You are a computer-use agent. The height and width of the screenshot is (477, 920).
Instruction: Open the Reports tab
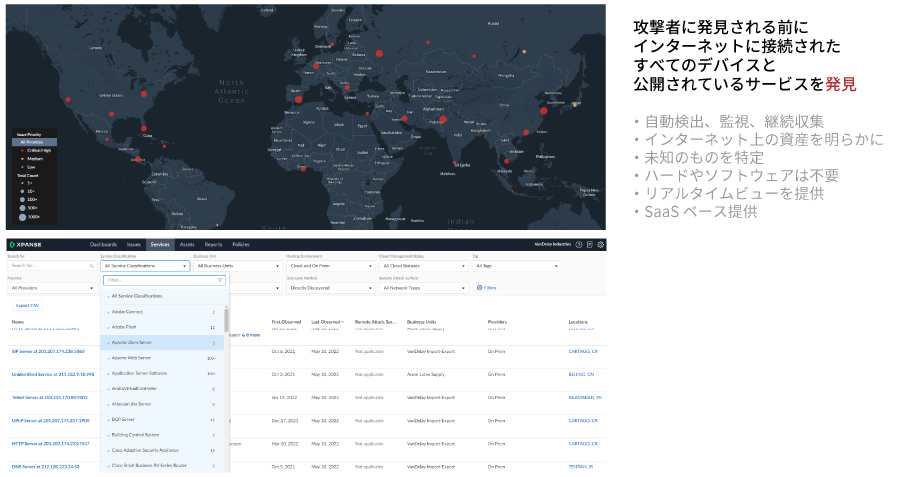[x=213, y=245]
